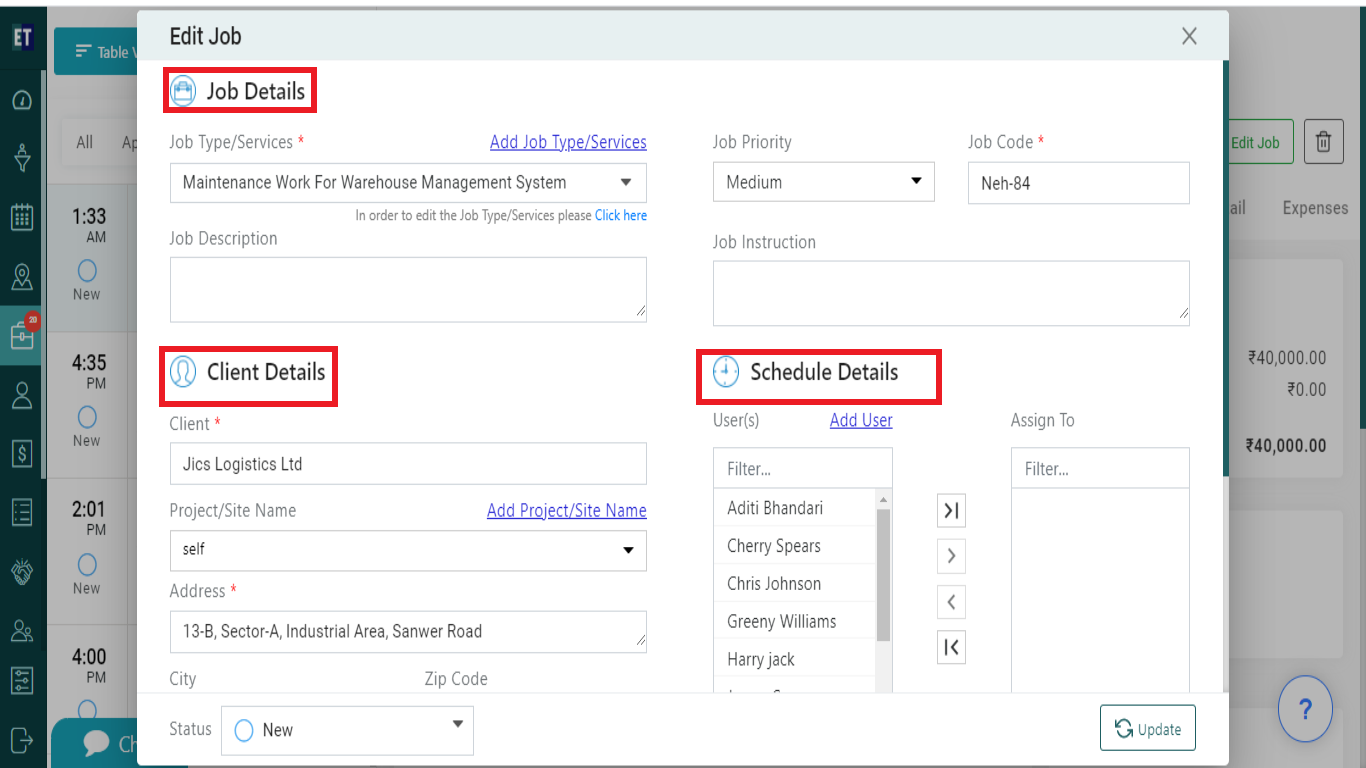1366x768 pixels.
Task: Move all users to Assign To
Action: coord(951,511)
